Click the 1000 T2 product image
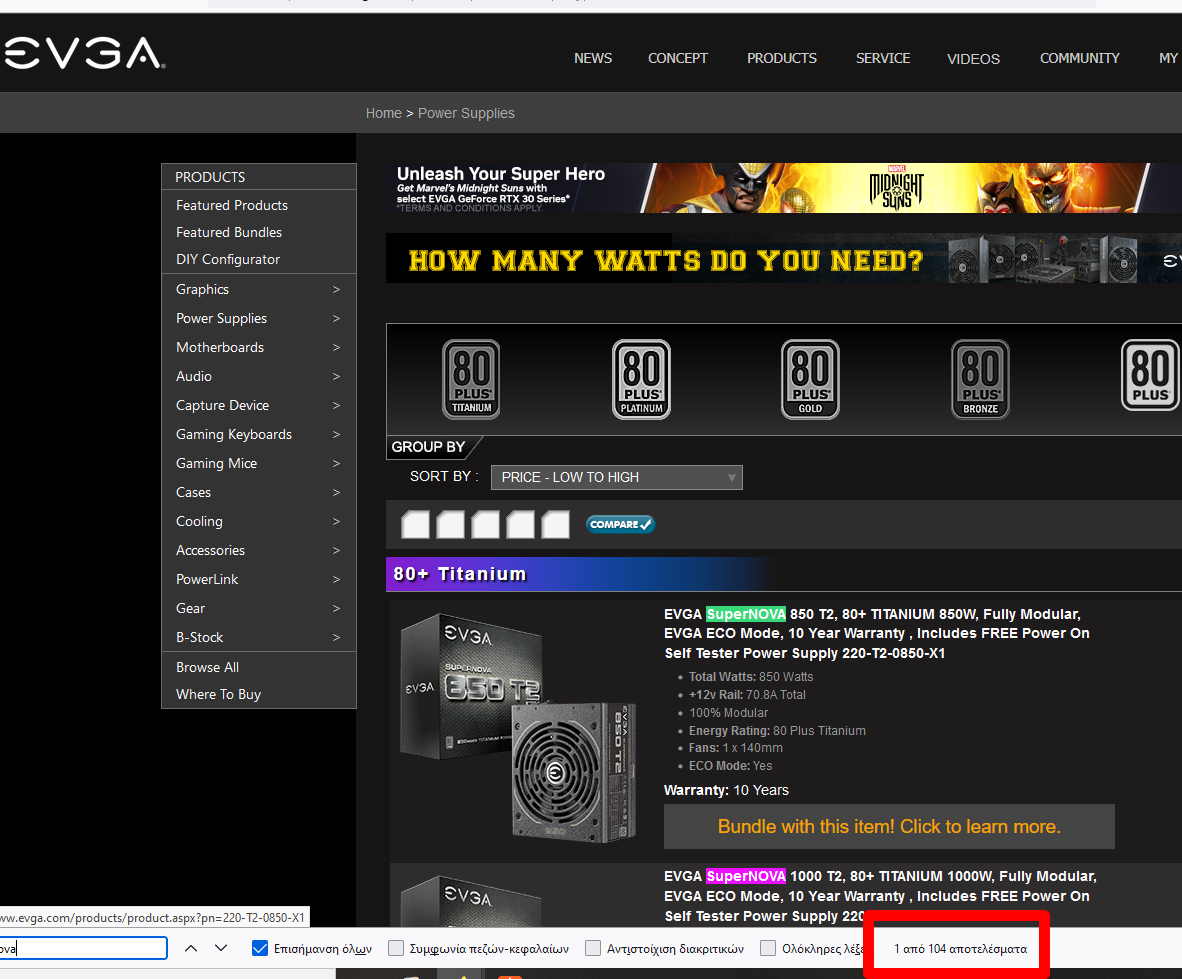The height and width of the screenshot is (979, 1182). pos(470,901)
